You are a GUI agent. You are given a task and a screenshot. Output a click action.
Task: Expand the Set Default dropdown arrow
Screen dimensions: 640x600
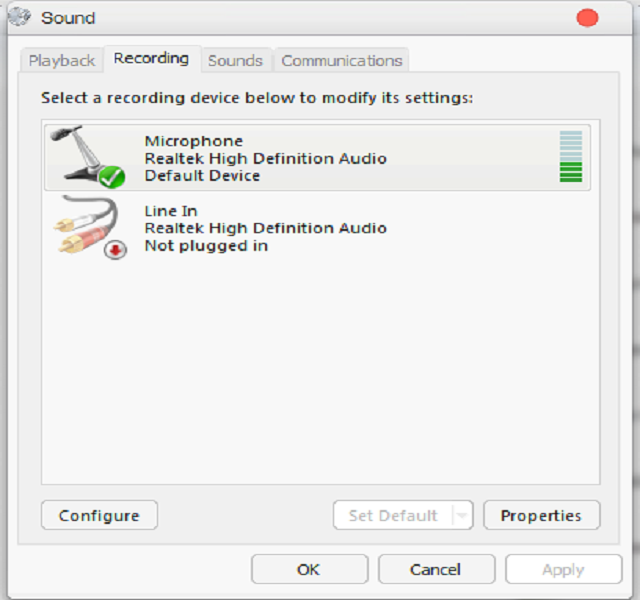click(x=461, y=516)
